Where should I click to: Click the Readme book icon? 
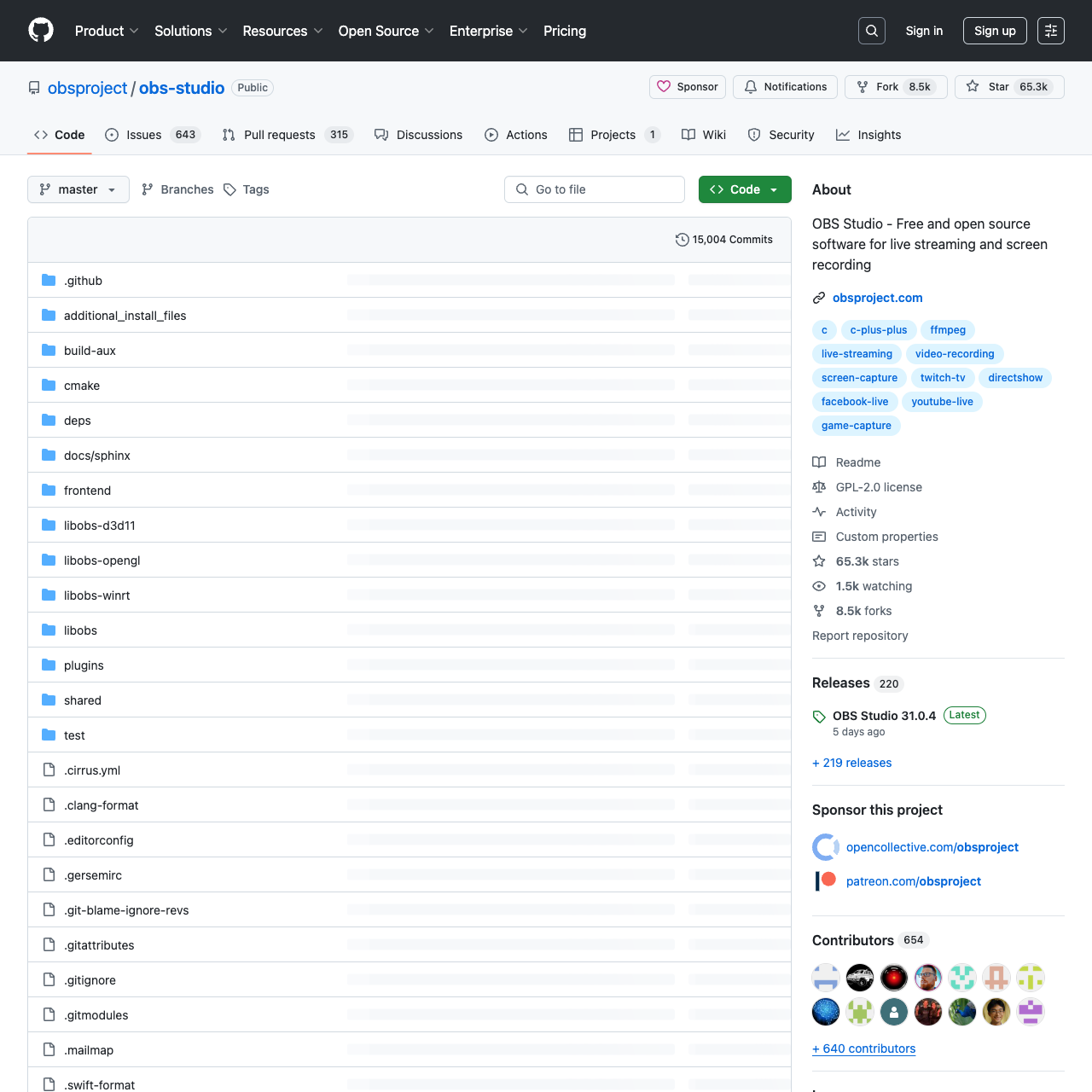point(819,462)
